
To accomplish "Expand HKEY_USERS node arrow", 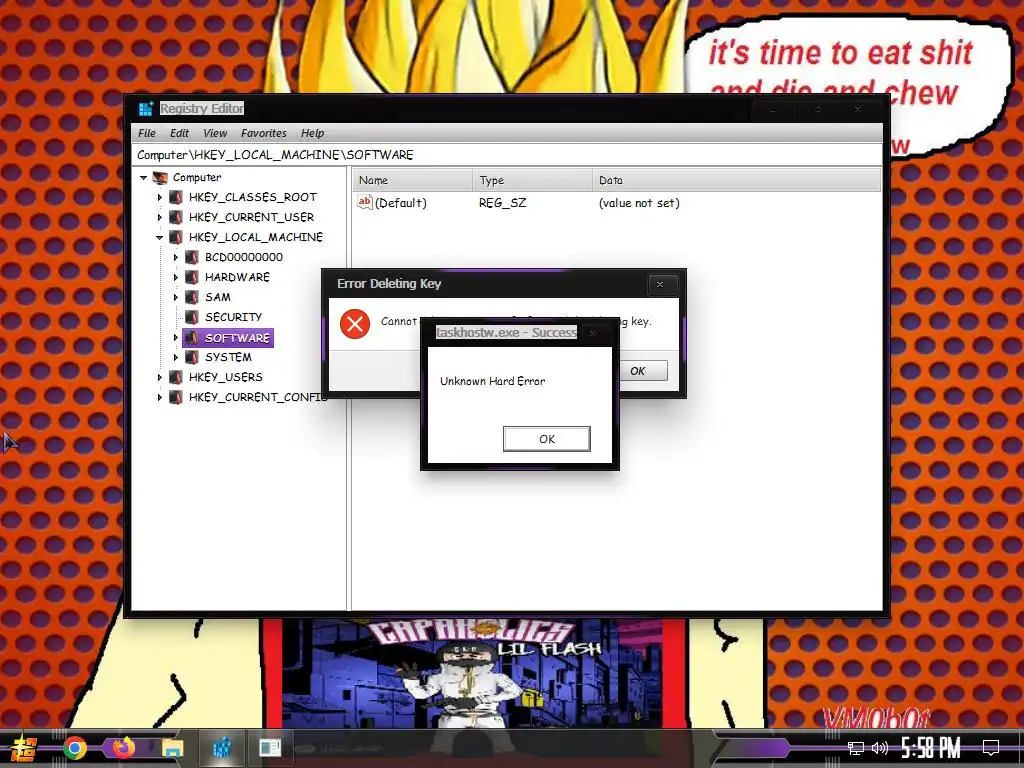I will pos(159,377).
